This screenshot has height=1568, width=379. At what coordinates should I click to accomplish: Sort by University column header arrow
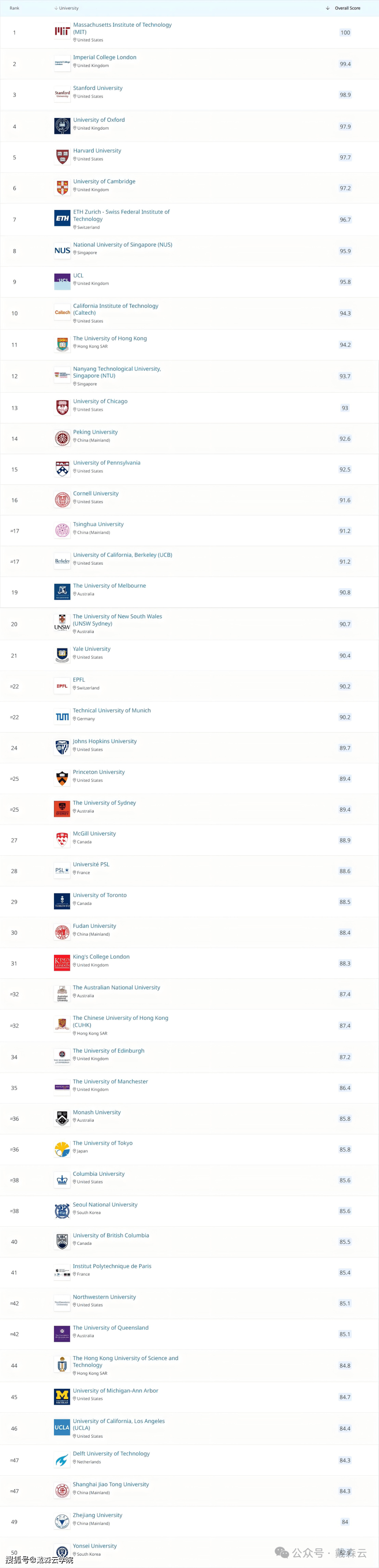coord(56,8)
